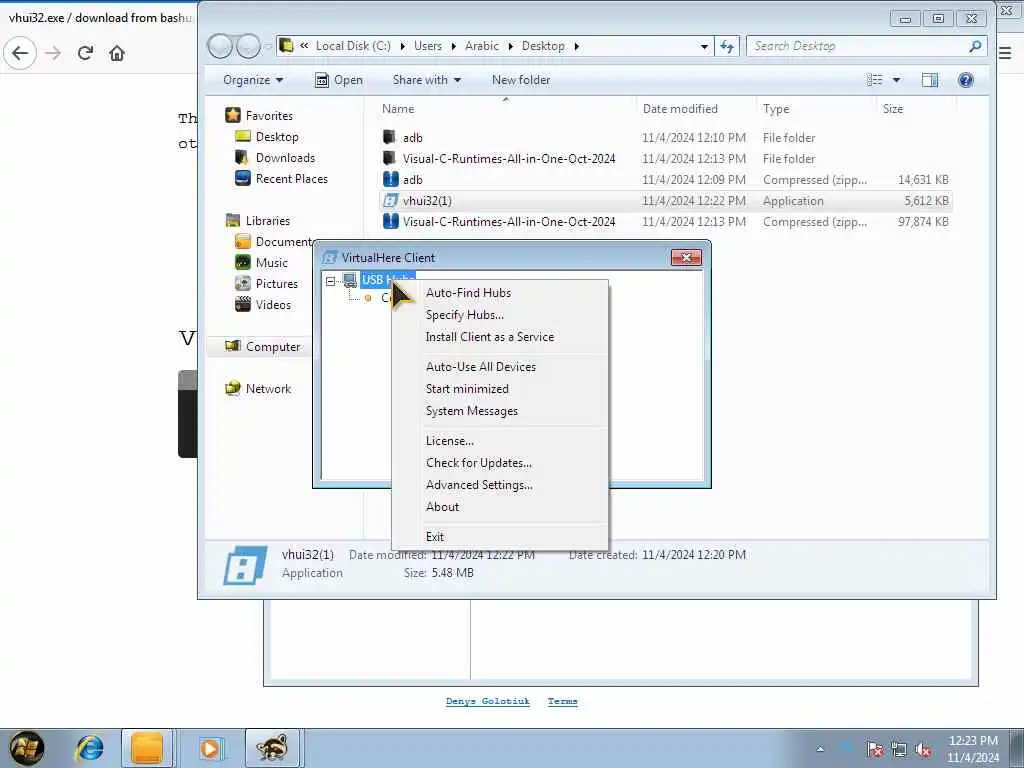Select Check for Updates... entry
Image resolution: width=1024 pixels, height=768 pixels.
click(479, 463)
